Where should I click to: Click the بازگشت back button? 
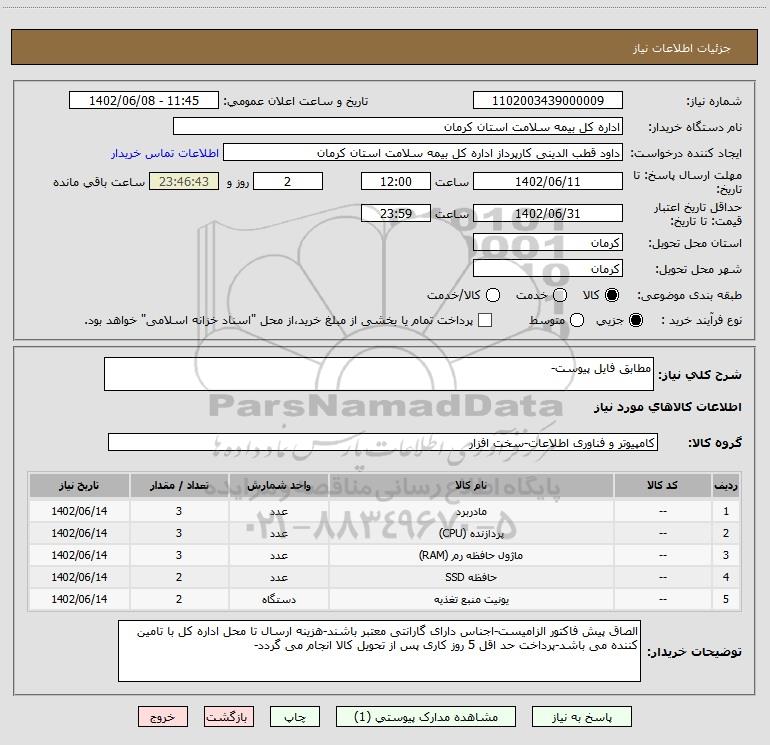[x=229, y=717]
